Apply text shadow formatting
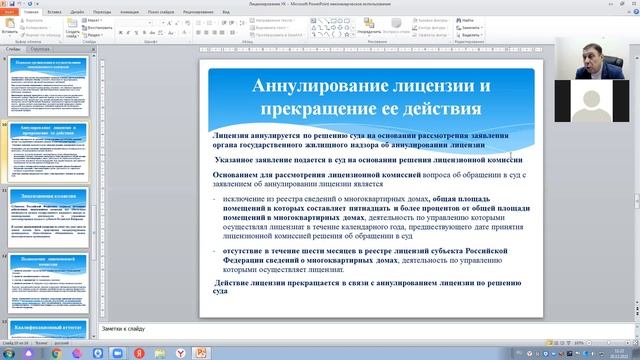This screenshot has width=640, height=360. [144, 33]
